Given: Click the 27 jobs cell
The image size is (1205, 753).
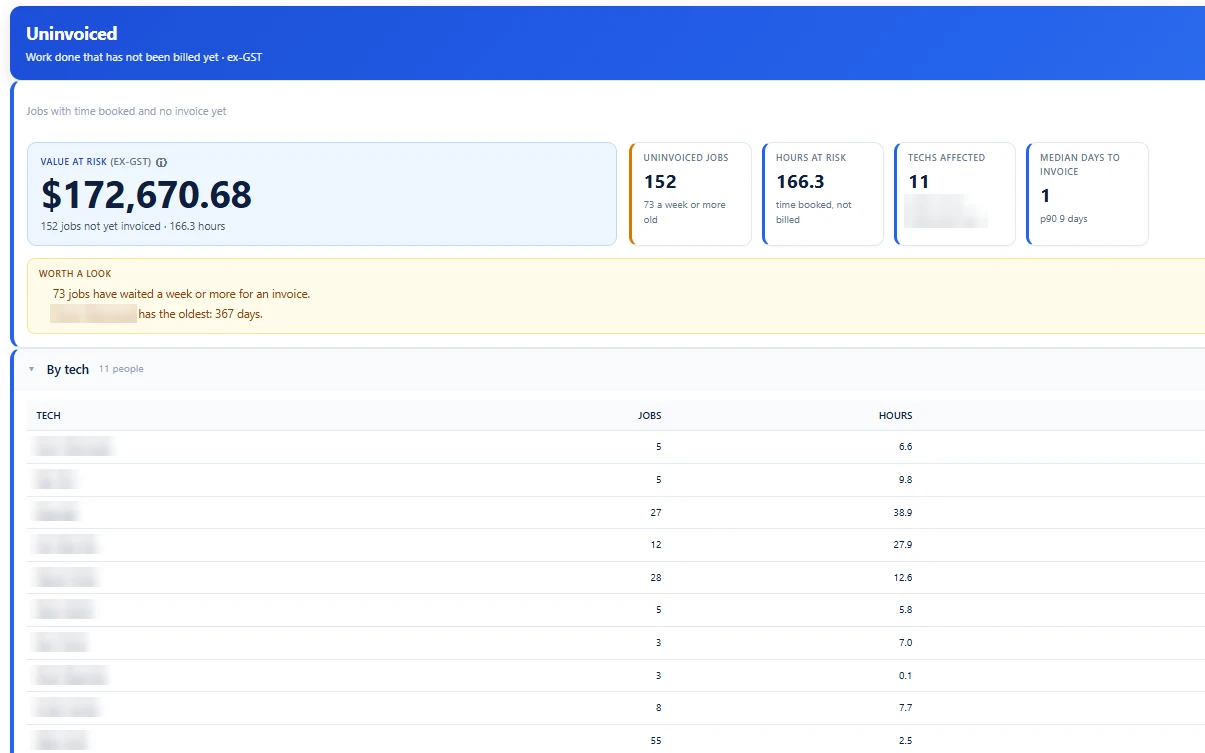Looking at the screenshot, I should [656, 512].
